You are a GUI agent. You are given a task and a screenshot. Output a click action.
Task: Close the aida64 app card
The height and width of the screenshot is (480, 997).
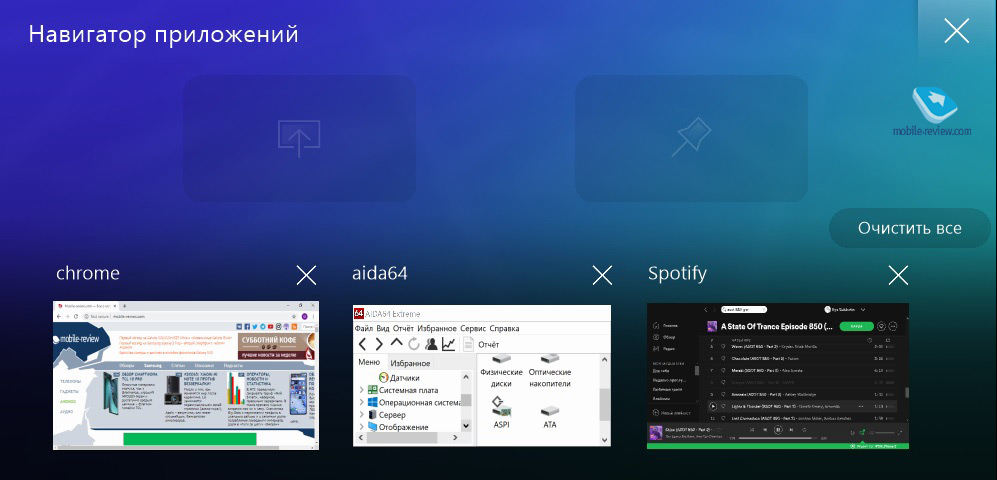pos(602,275)
